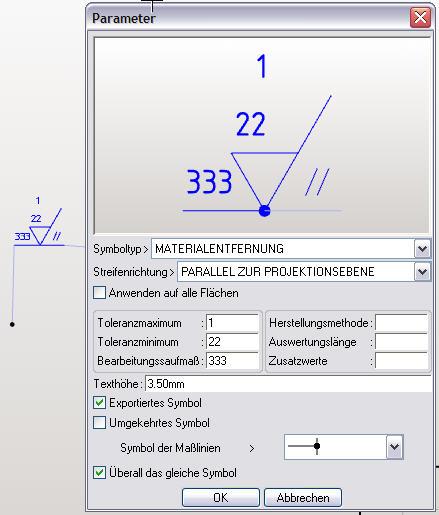Click the Toleranzminimum field showing 22
The image size is (439, 515).
pos(232,342)
